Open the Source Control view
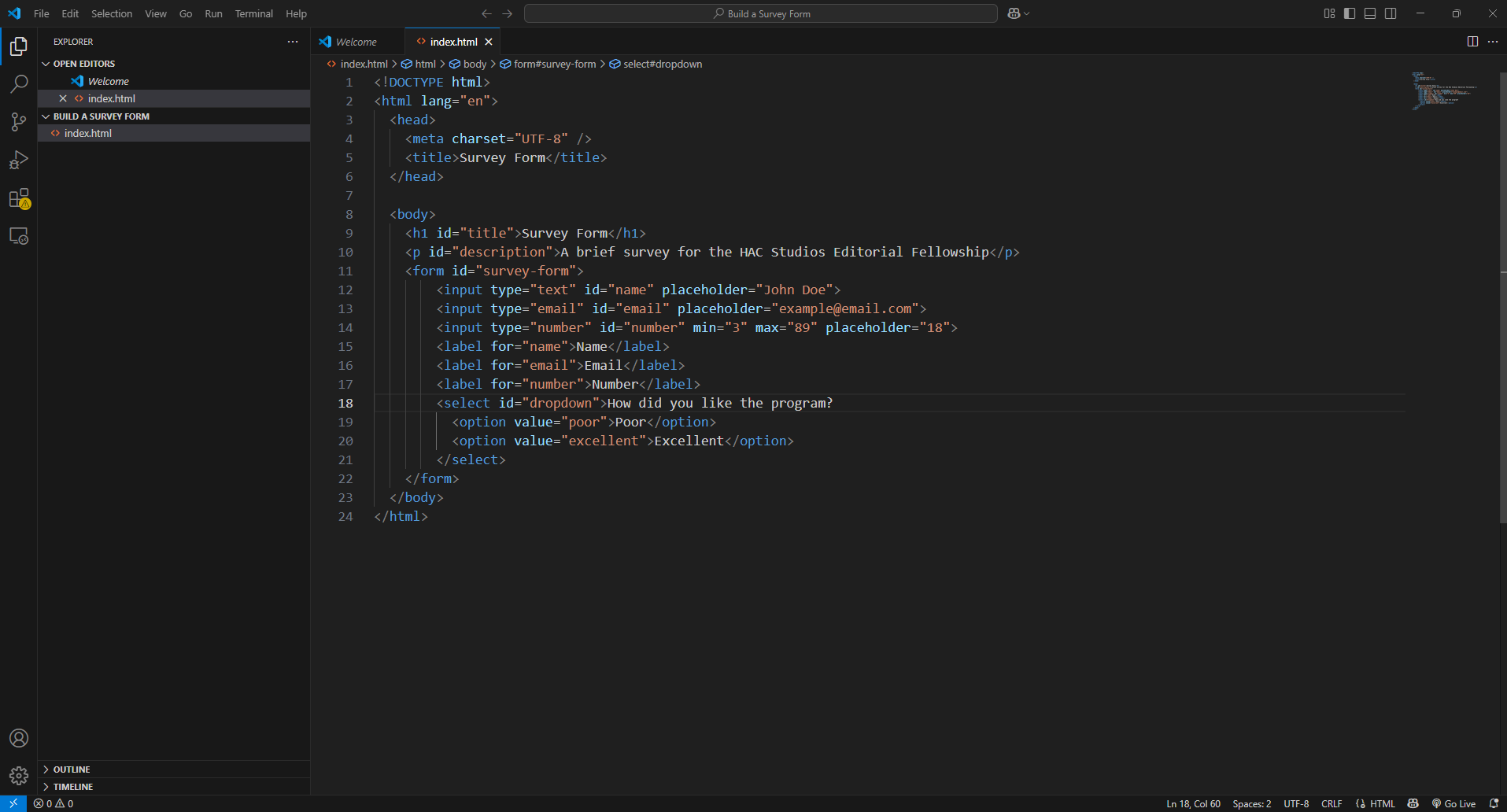 tap(19, 122)
